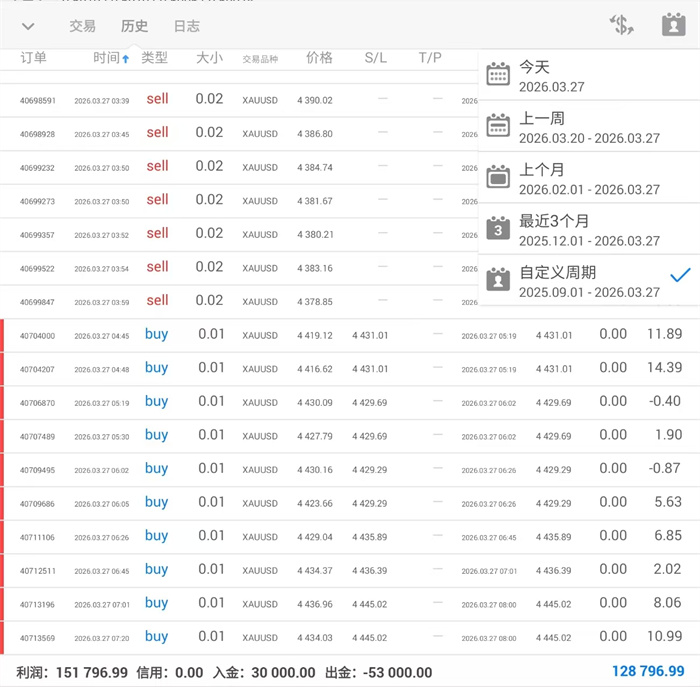
Task: Click the sort arrow beside 时间 column
Action: [126, 59]
